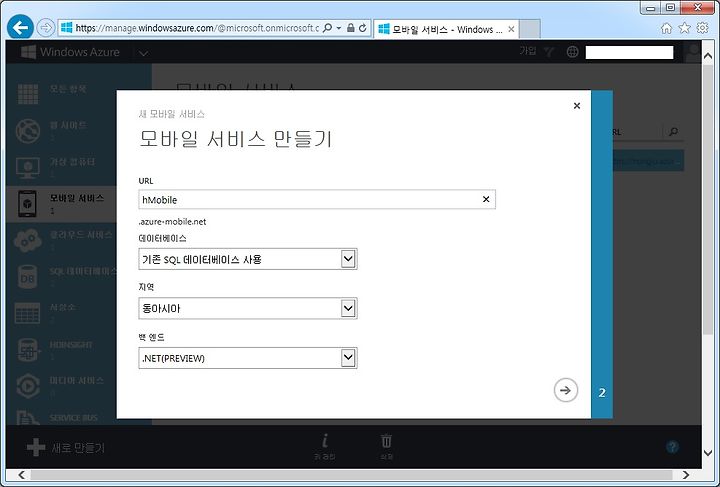This screenshot has width=720, height=487.
Task: Click the address bar search magnifier icon
Action: pos(327,28)
